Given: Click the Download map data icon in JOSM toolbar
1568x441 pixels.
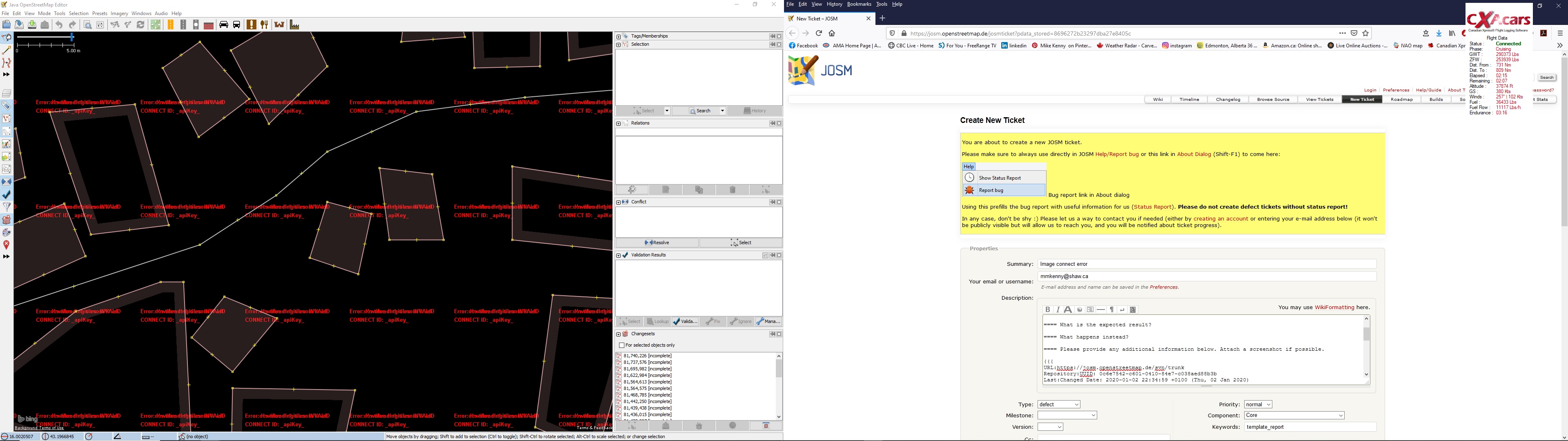Looking at the screenshot, I should click(32, 25).
